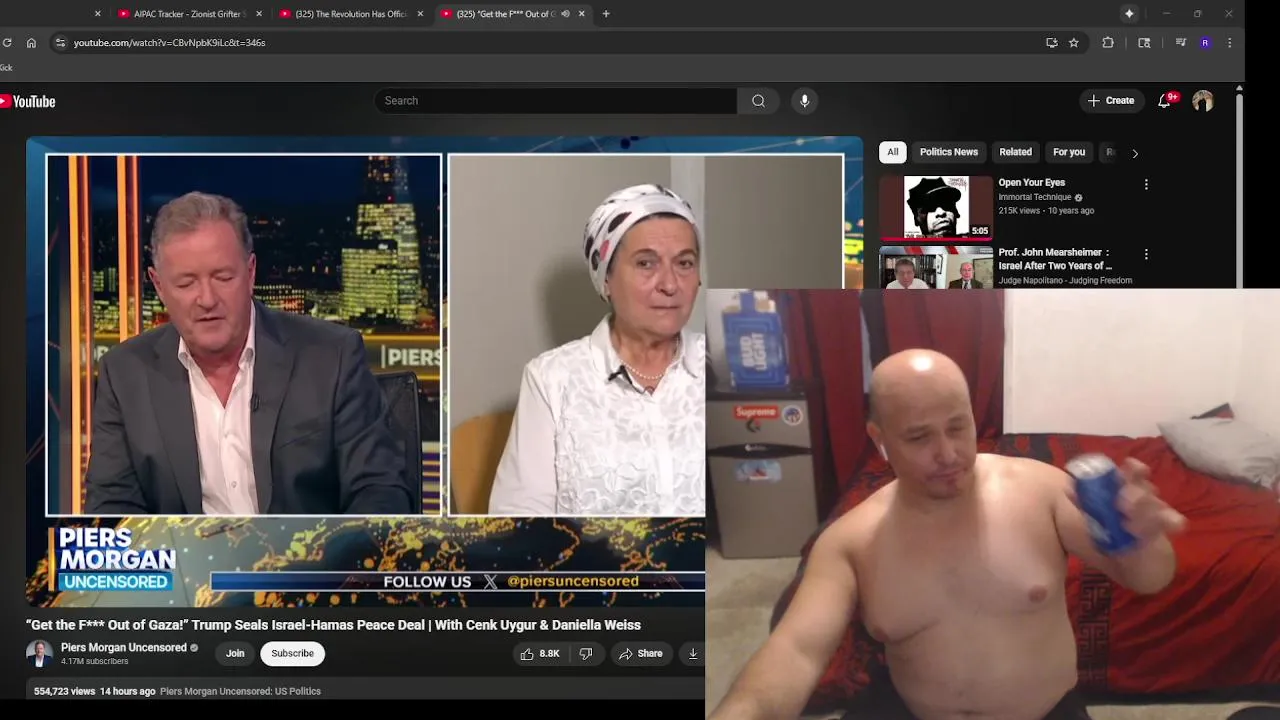Viewport: 1280px width, 720px height.
Task: Select the All filter chip
Action: [x=893, y=152]
